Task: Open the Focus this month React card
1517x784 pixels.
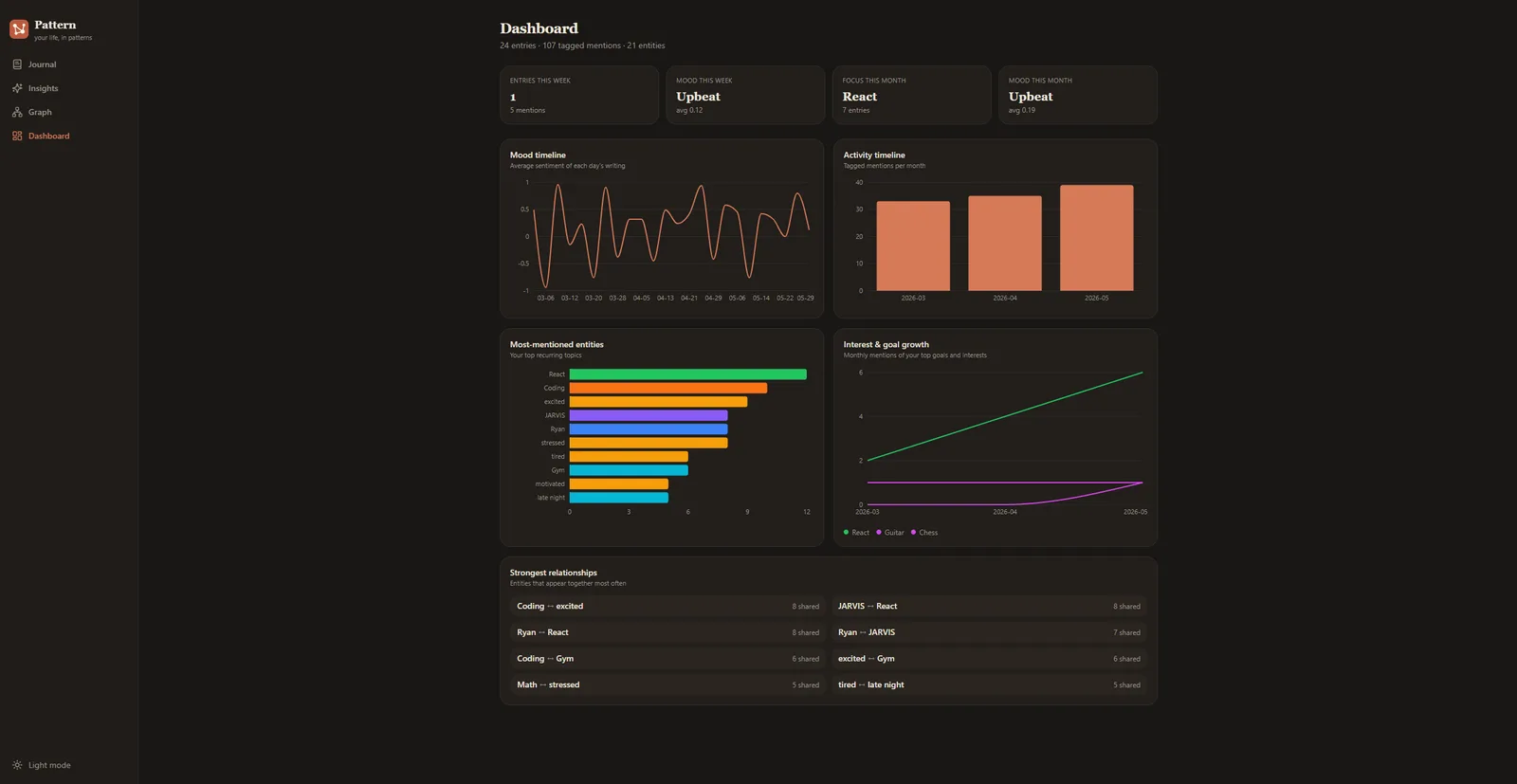Action: 911,95
